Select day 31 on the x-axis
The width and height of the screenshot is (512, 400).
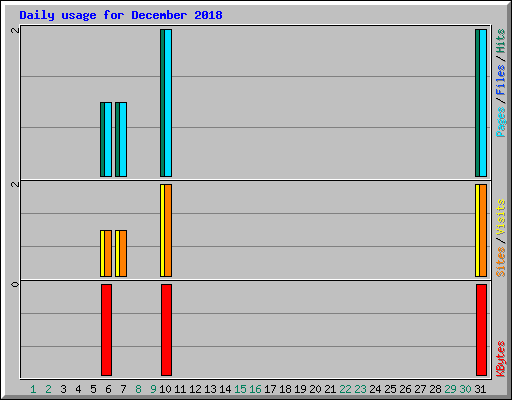480,389
